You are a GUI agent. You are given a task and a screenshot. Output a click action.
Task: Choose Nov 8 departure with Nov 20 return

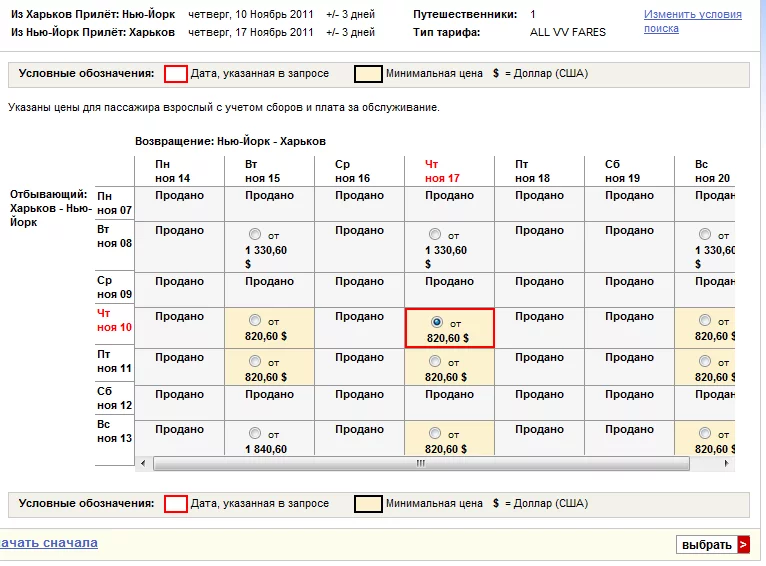coord(705,235)
